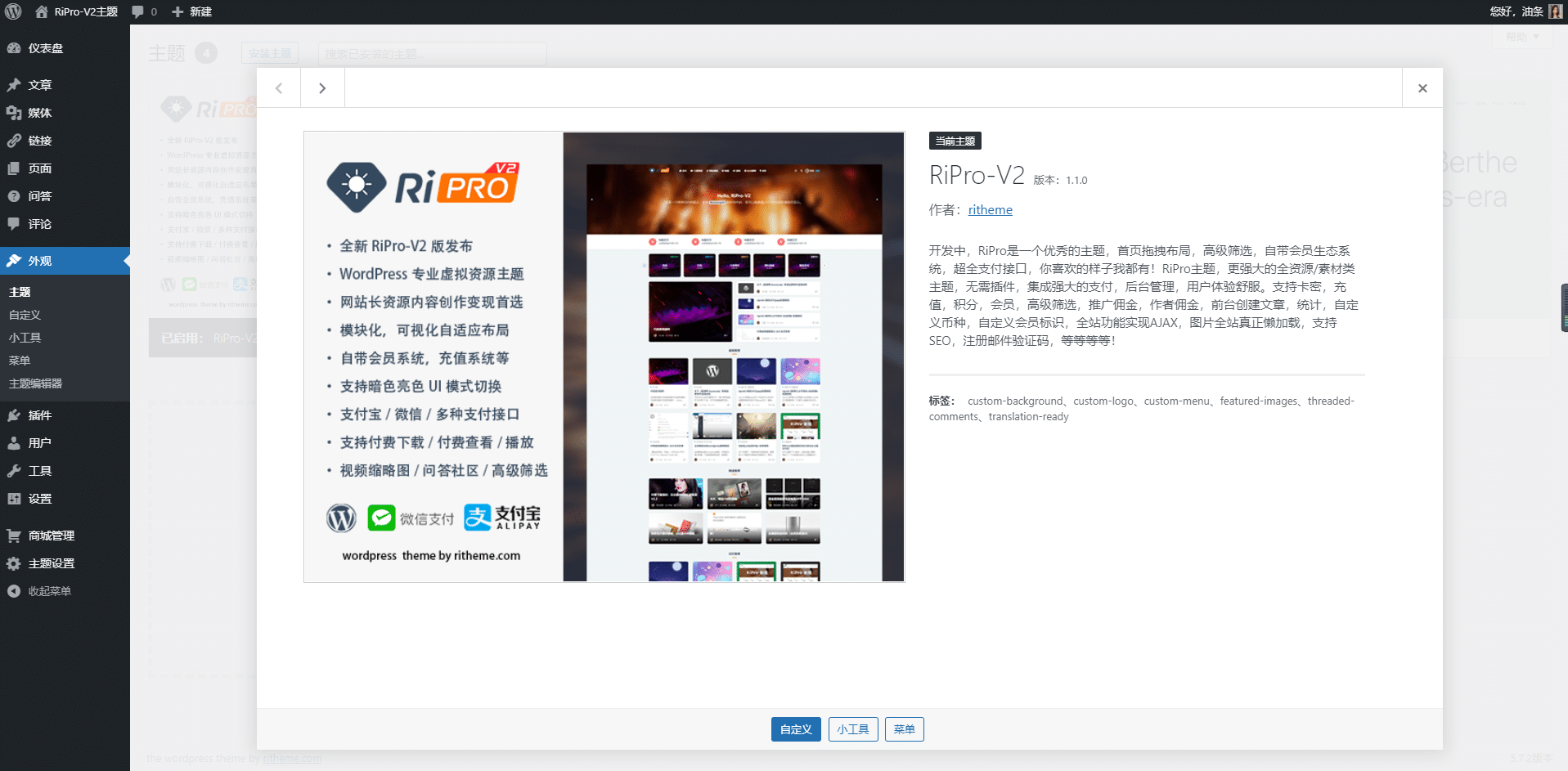This screenshot has width=1568, height=771.
Task: Click the 问答 question icon in sidebar
Action: point(14,196)
